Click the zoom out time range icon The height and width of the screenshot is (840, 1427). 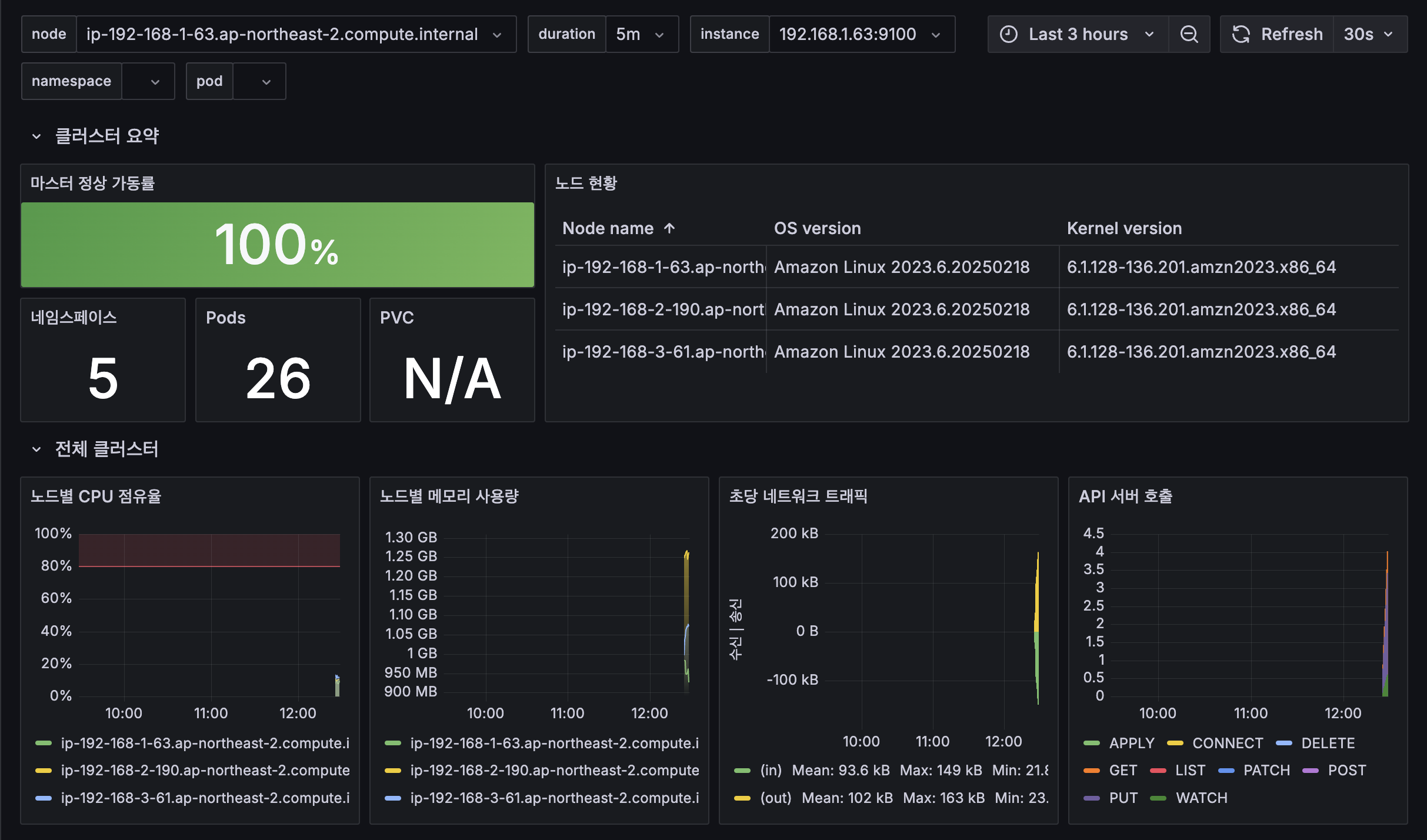1189,34
